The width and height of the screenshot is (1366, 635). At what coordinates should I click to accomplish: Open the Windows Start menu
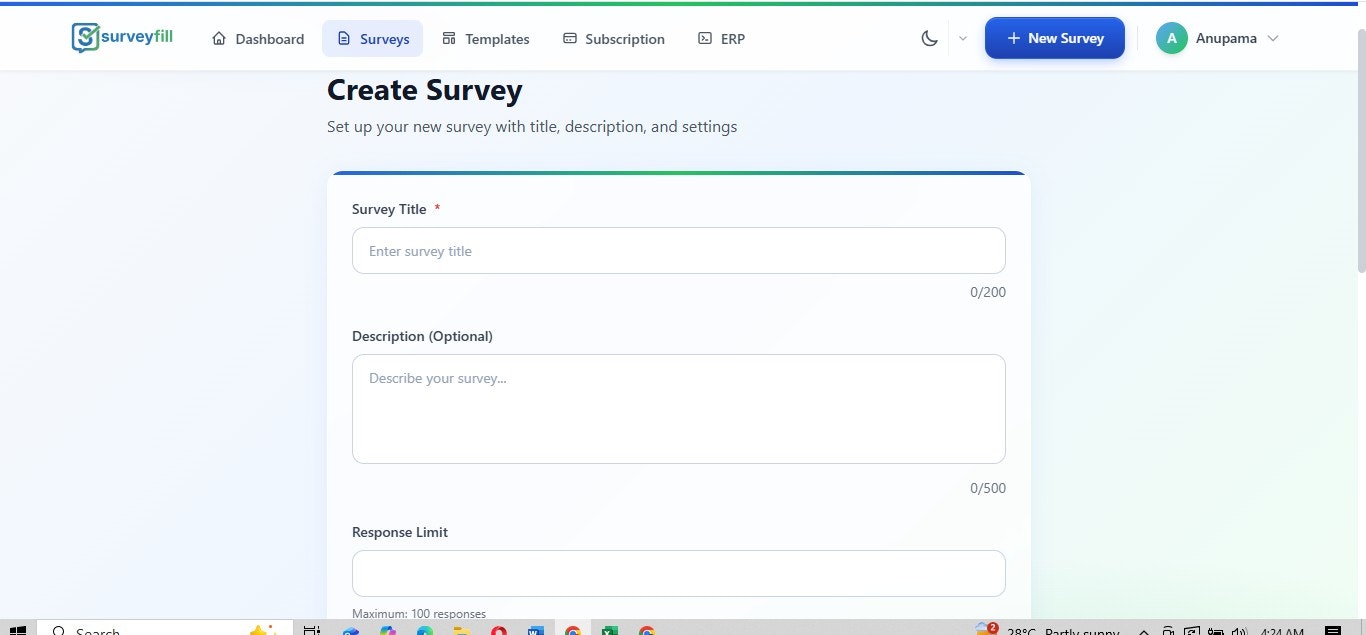[x=16, y=630]
